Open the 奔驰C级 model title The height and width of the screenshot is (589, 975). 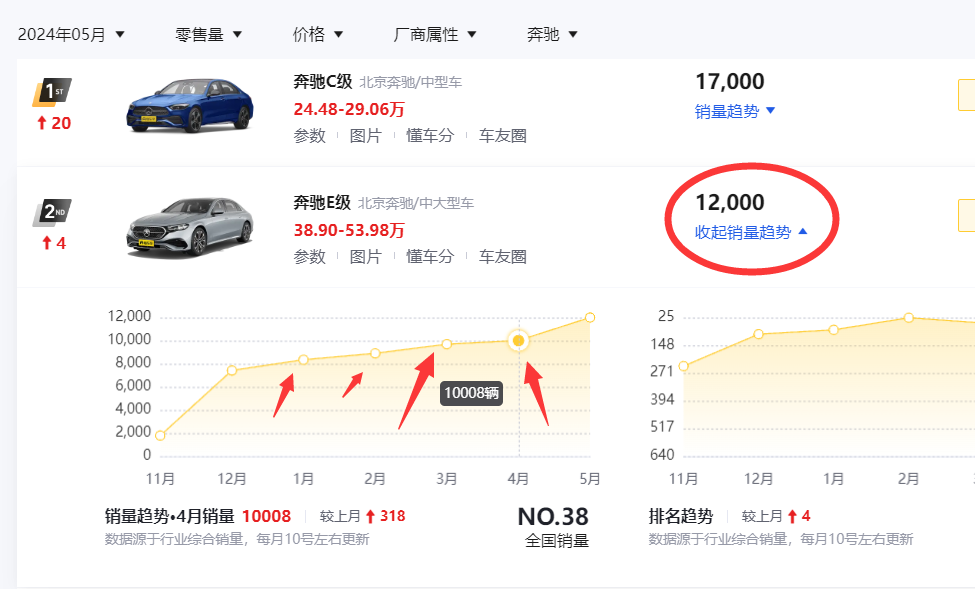point(323,81)
